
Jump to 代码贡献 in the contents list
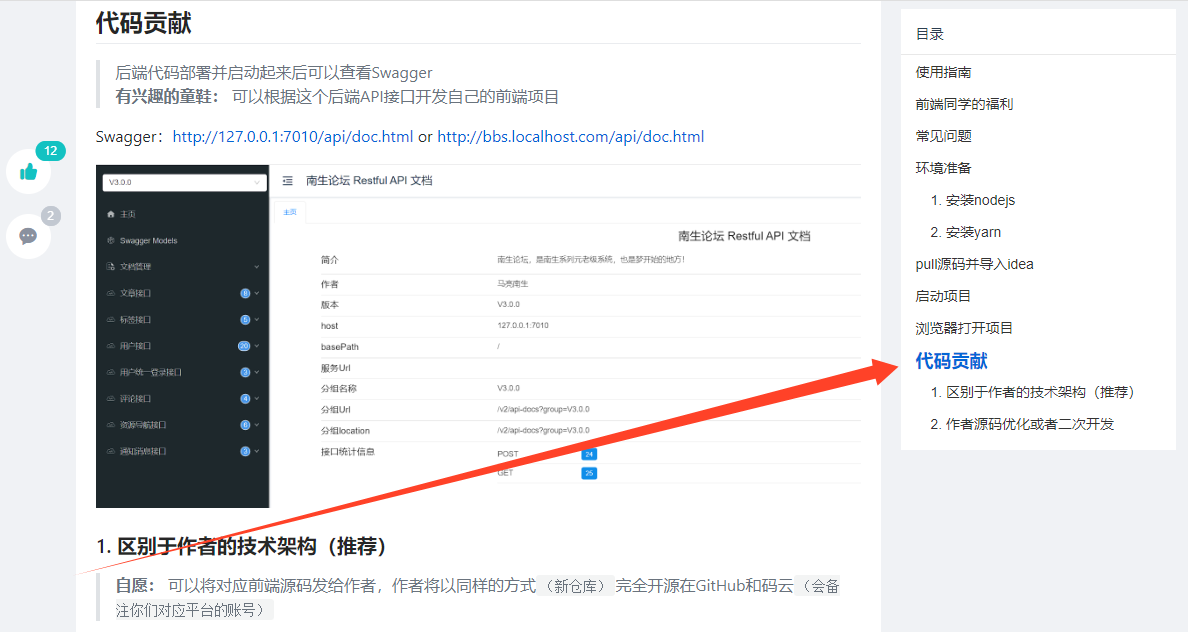[x=951, y=361]
